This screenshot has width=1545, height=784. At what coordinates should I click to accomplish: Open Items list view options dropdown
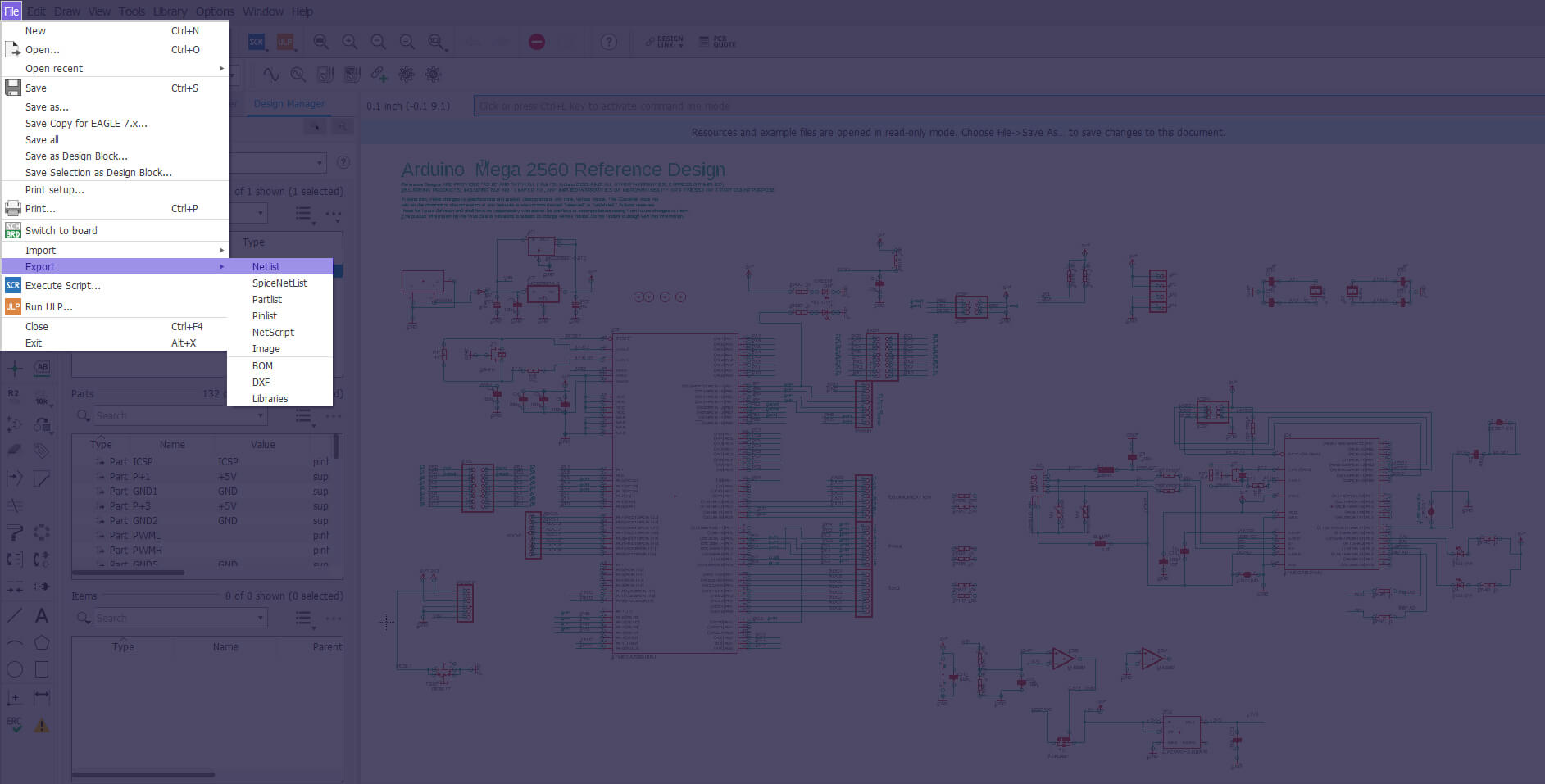click(x=305, y=620)
